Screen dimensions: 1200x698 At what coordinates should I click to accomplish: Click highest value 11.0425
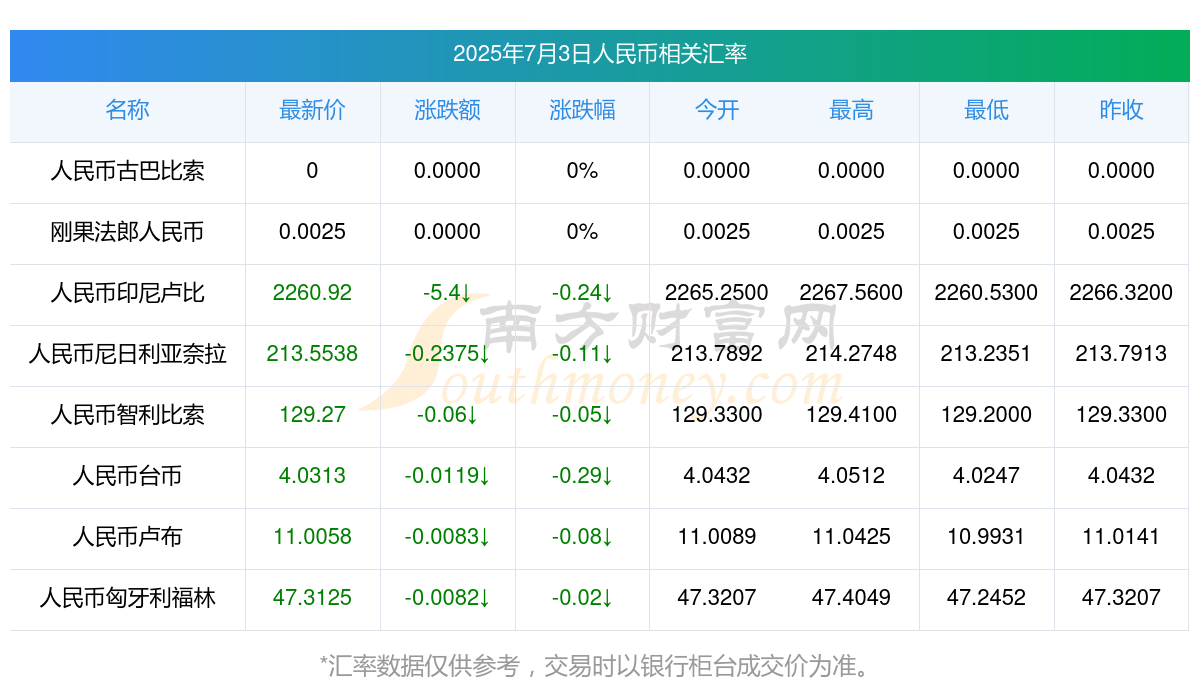pyautogui.click(x=851, y=537)
